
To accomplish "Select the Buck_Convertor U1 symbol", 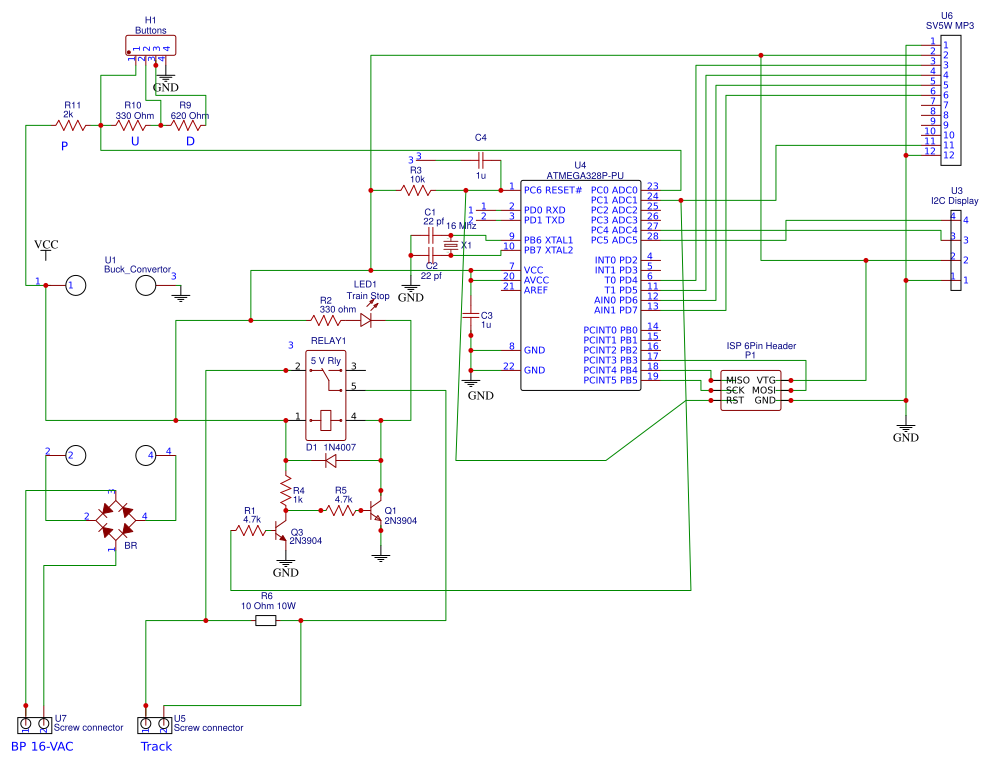I will 147,283.
